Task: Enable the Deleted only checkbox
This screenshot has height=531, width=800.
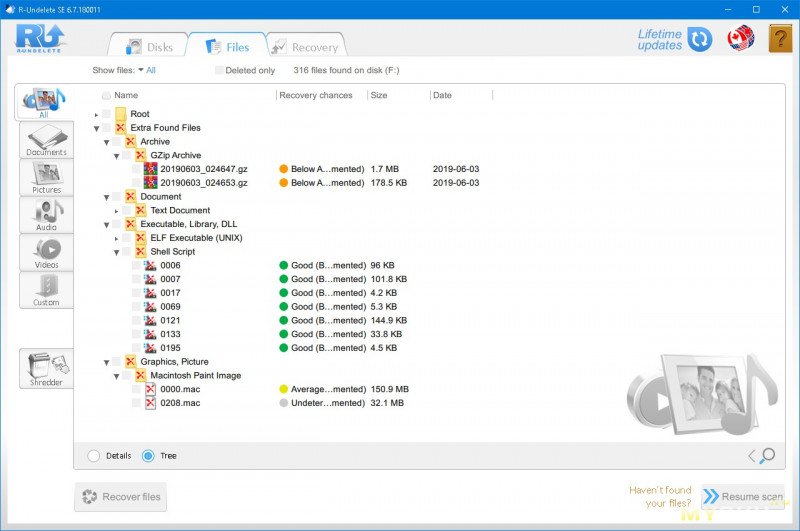Action: pyautogui.click(x=219, y=71)
